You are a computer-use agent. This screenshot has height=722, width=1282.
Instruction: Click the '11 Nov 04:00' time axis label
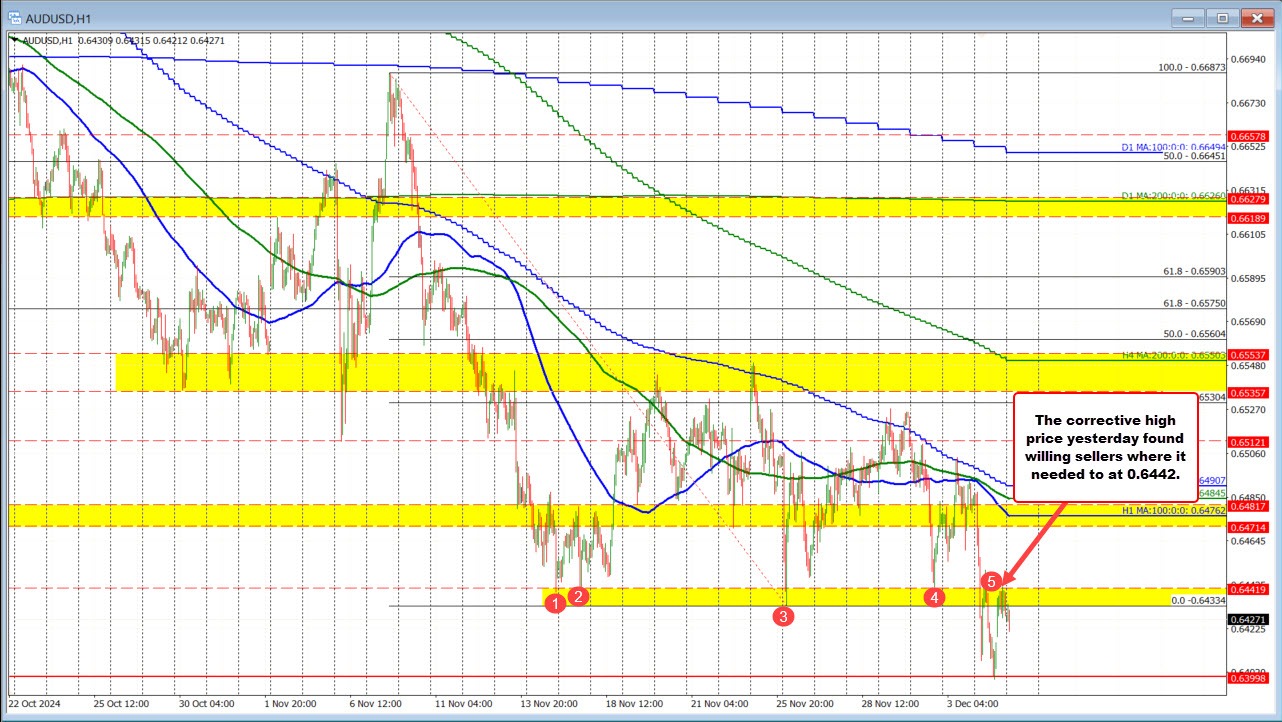click(x=466, y=703)
